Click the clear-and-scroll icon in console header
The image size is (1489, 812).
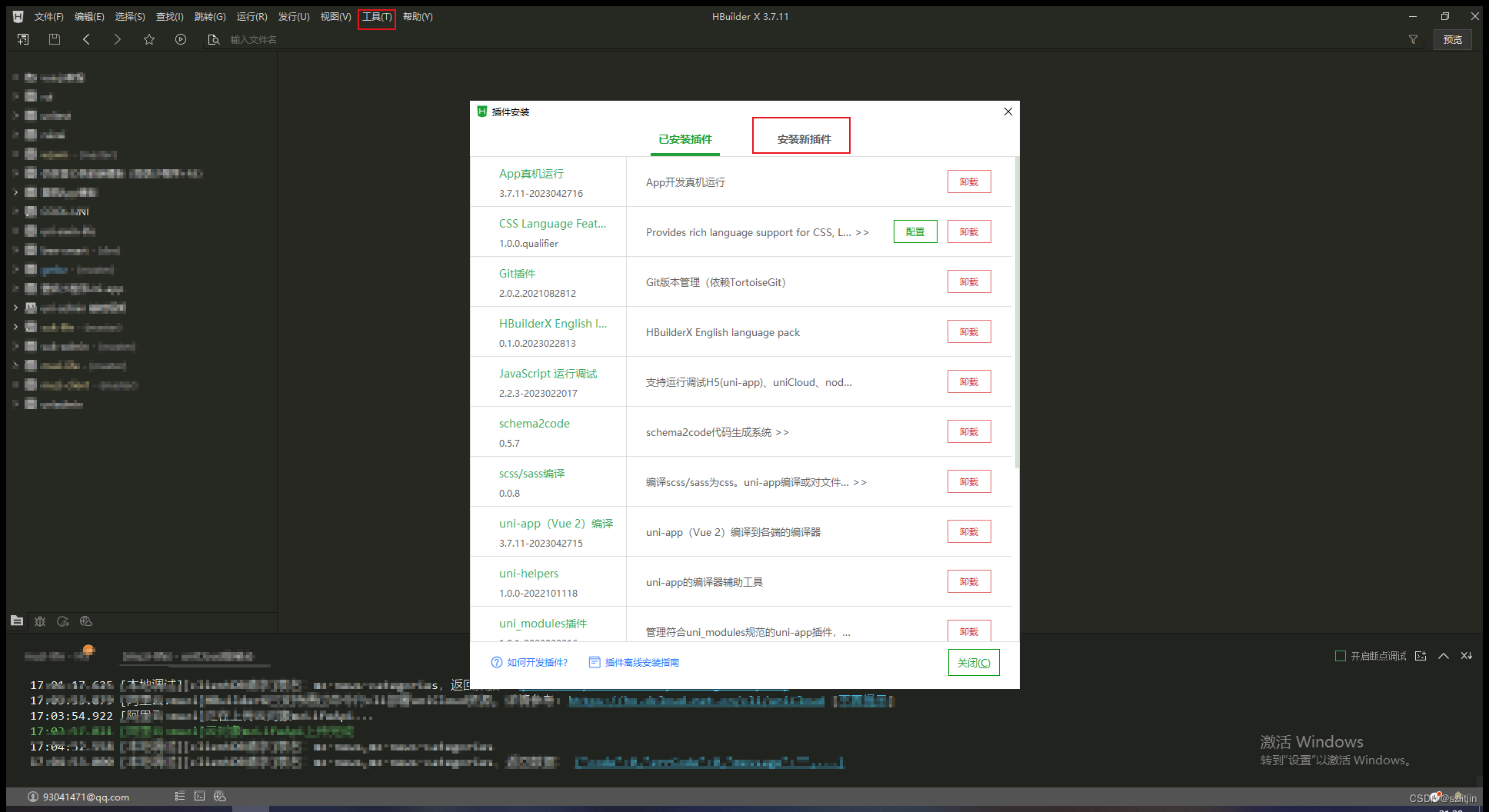click(1467, 656)
